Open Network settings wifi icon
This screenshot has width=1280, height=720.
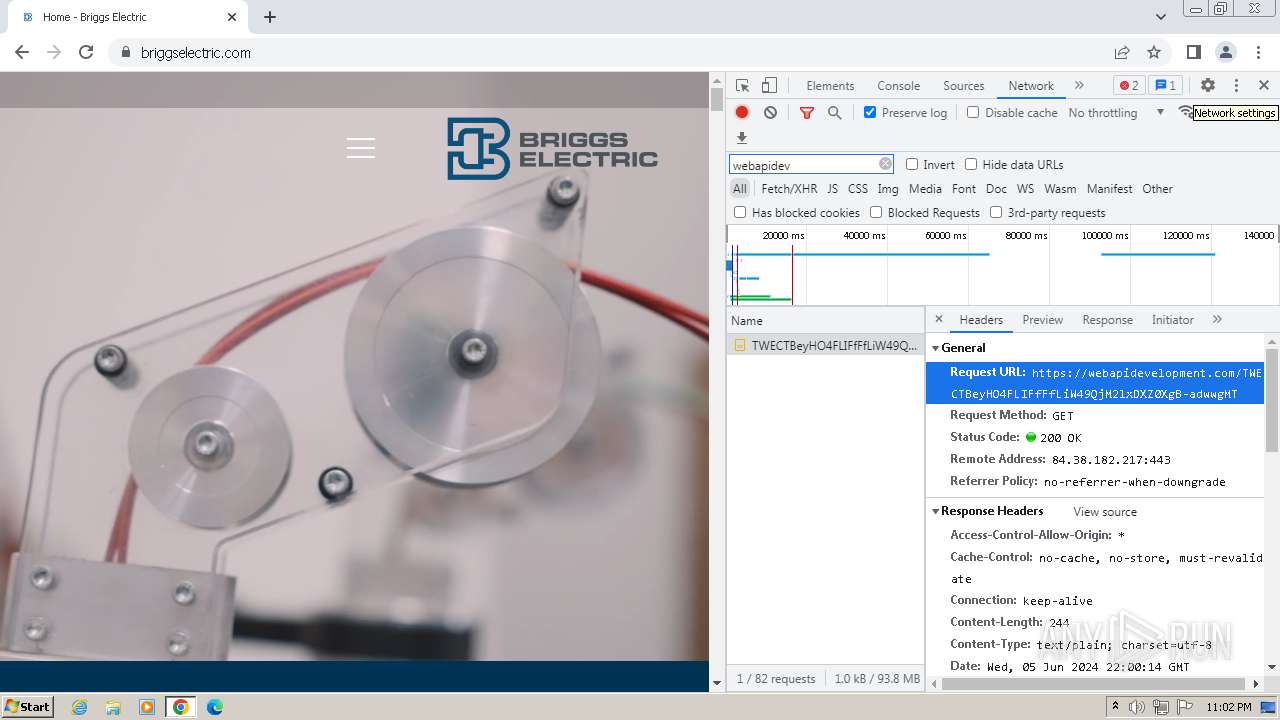1185,112
